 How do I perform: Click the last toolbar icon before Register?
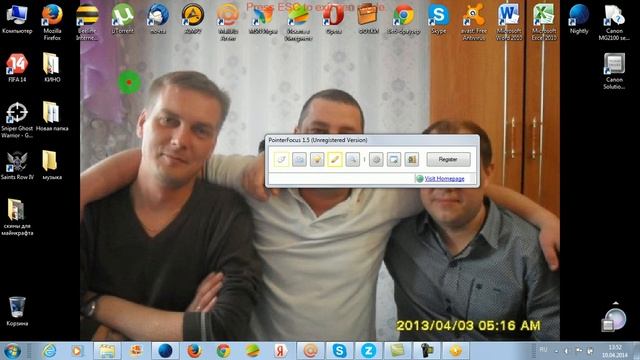tap(411, 159)
